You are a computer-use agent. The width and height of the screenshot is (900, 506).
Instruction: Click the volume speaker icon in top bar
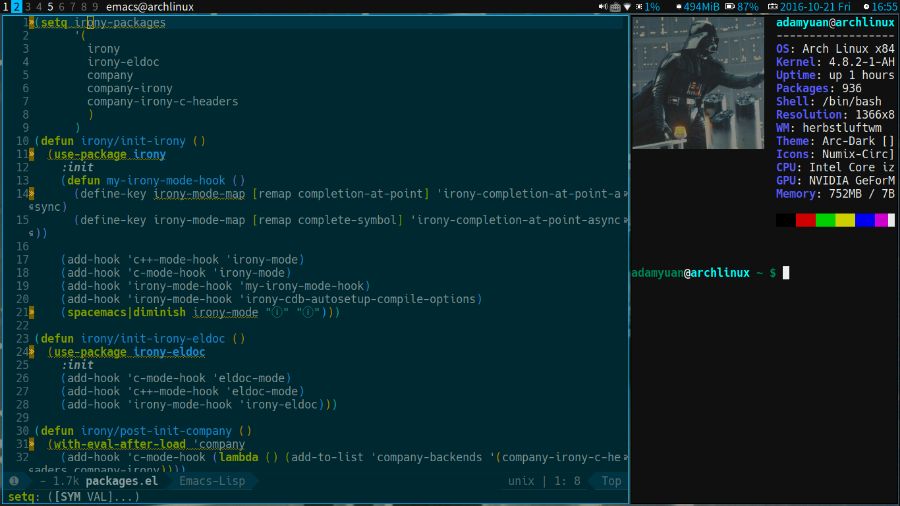coord(603,7)
